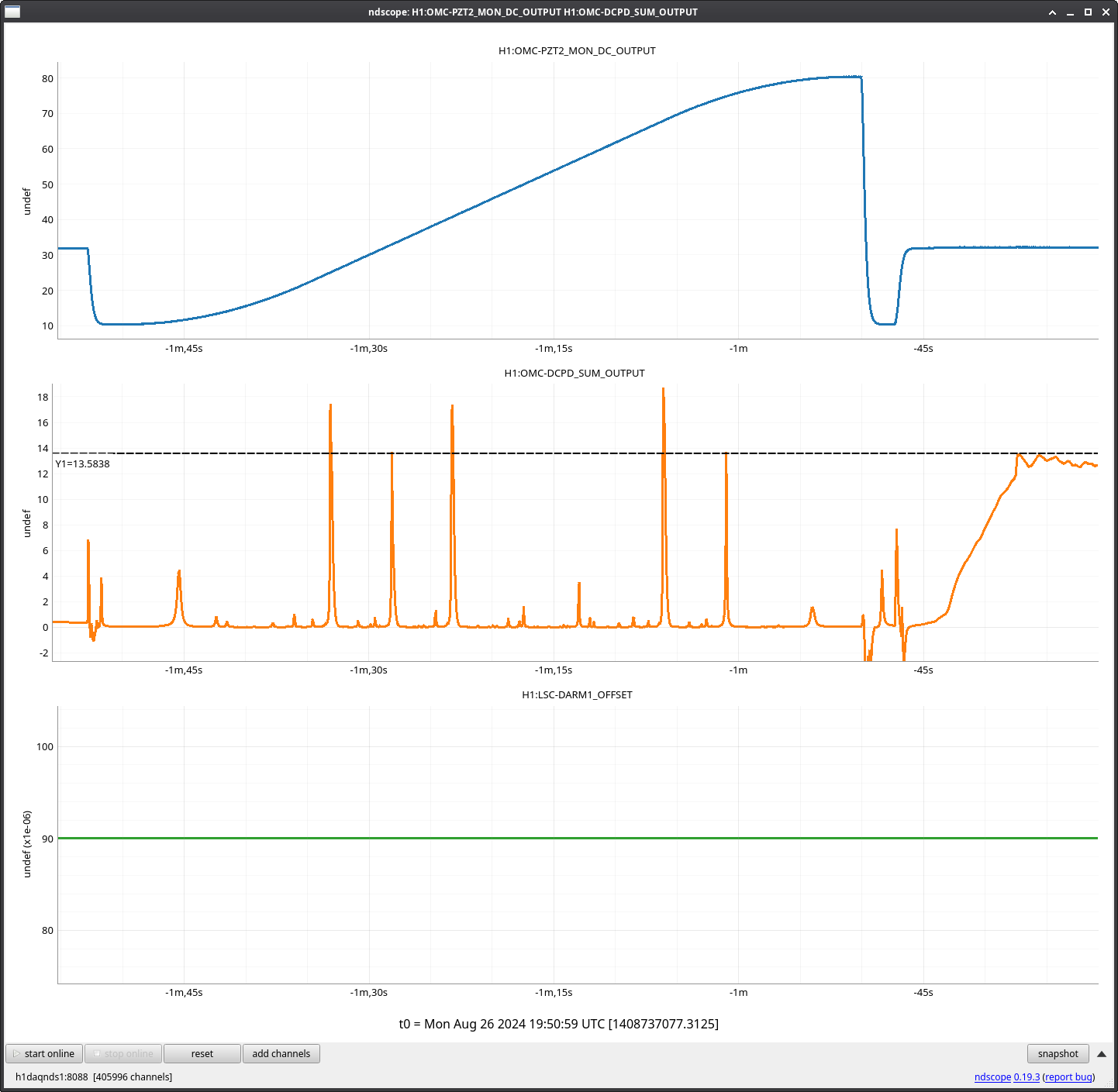The image size is (1118, 1092).
Task: Click the stop online button
Action: point(123,1053)
